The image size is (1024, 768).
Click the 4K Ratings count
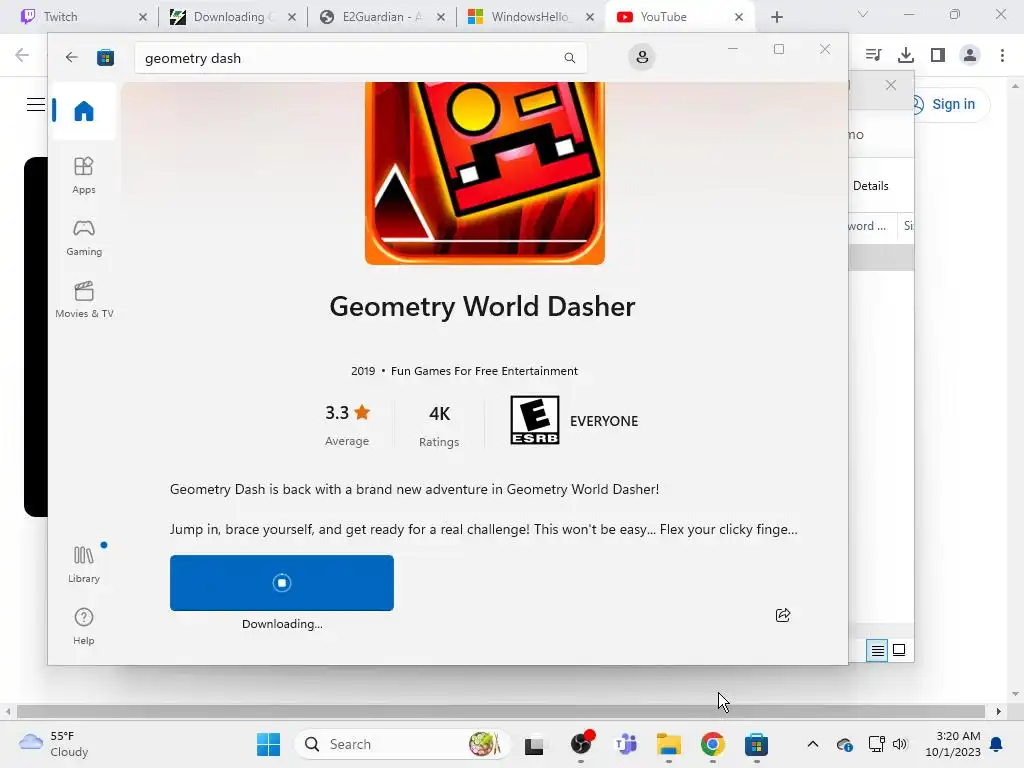(439, 425)
